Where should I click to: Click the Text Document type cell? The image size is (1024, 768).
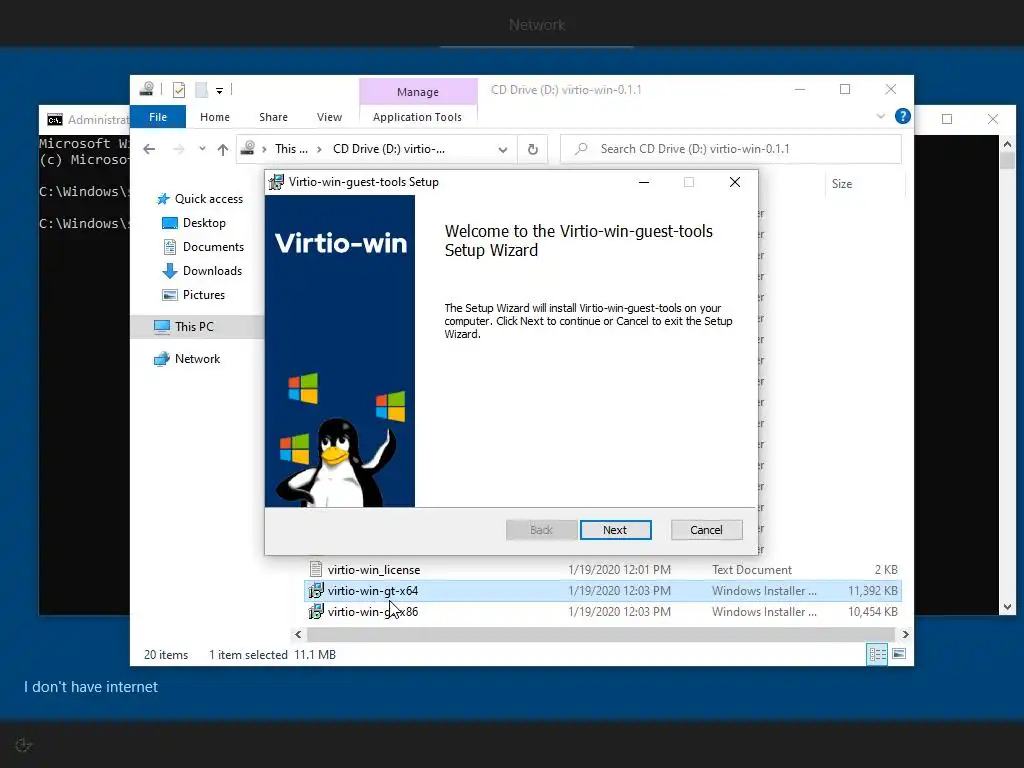click(x=752, y=569)
